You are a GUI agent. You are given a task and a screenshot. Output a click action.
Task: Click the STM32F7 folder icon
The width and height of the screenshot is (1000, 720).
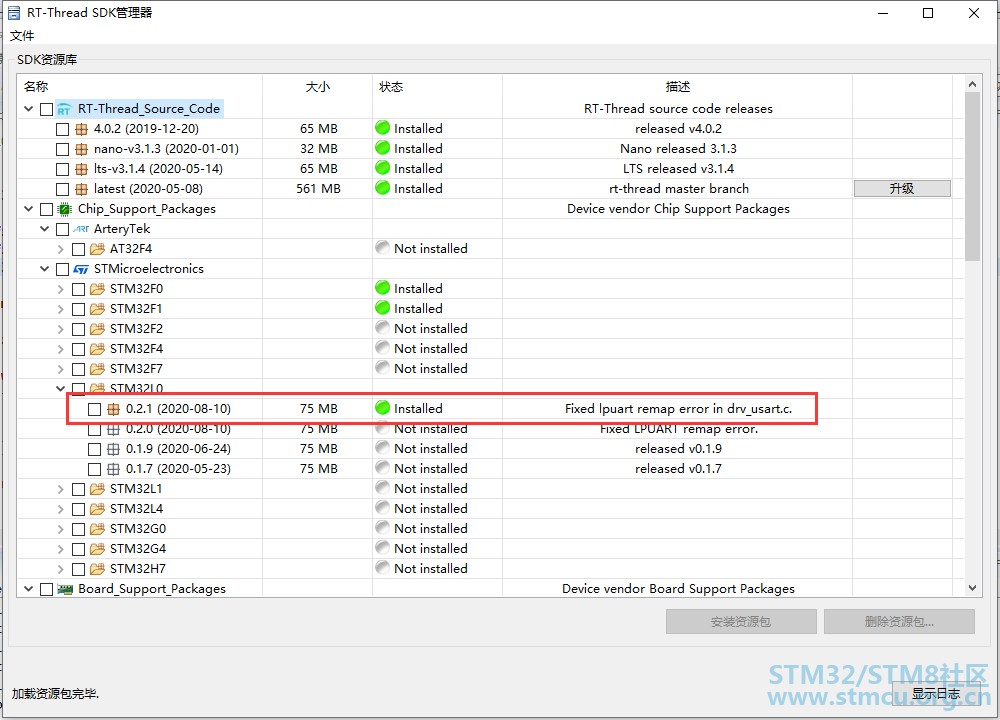tap(97, 369)
